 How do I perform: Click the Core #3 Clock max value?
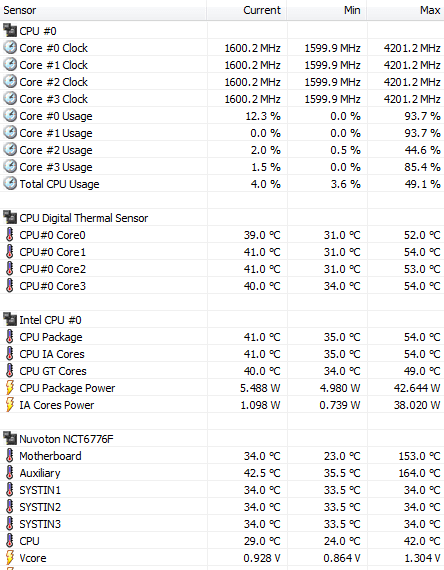pyautogui.click(x=412, y=99)
